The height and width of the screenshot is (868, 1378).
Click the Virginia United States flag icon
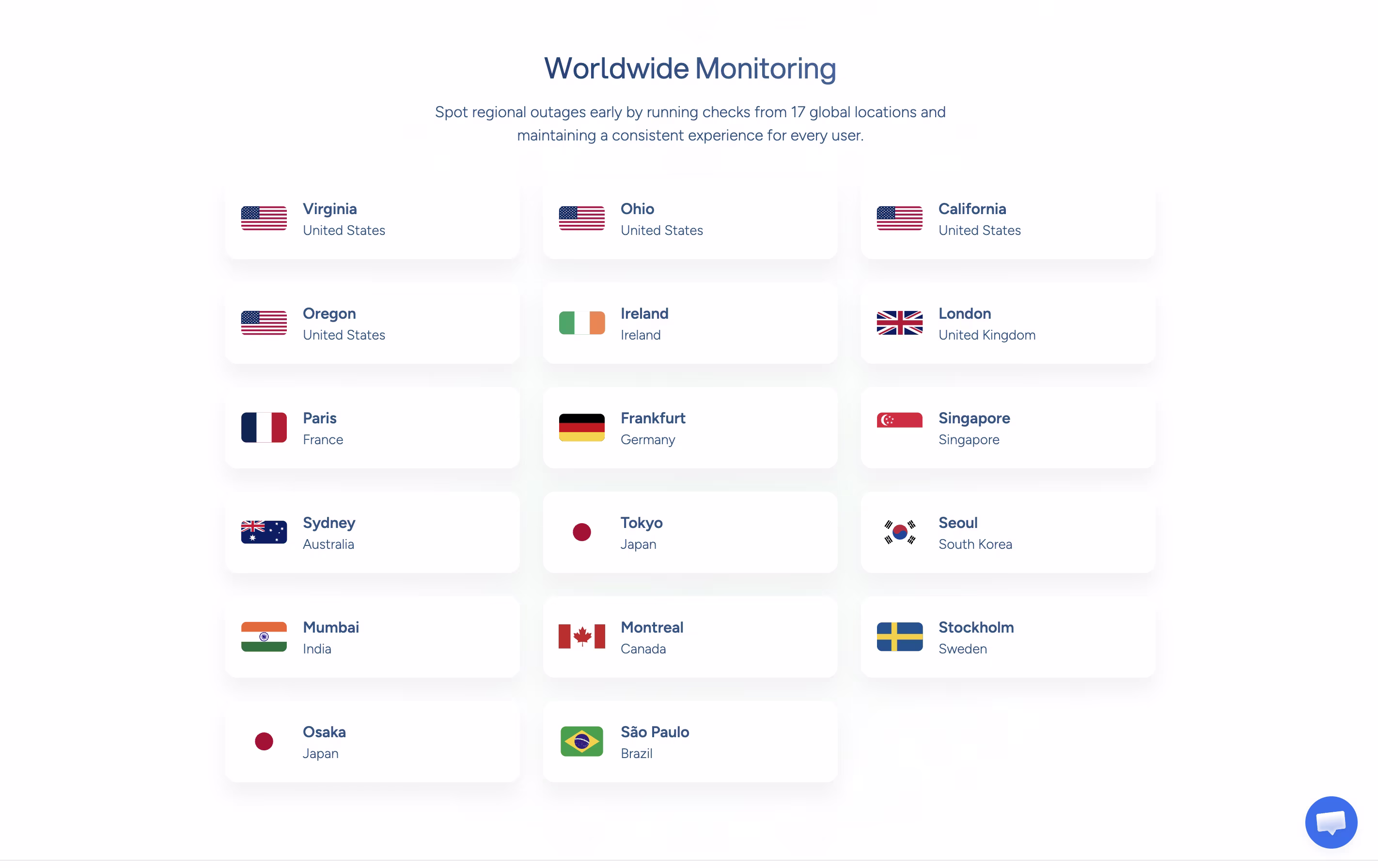pyautogui.click(x=264, y=218)
